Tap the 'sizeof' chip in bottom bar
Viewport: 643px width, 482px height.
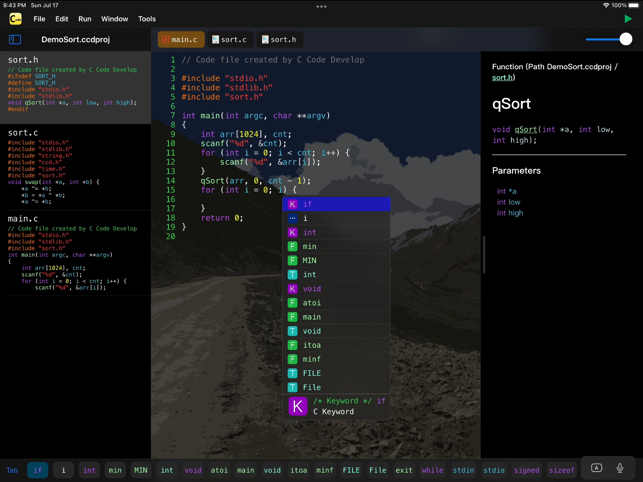561,470
